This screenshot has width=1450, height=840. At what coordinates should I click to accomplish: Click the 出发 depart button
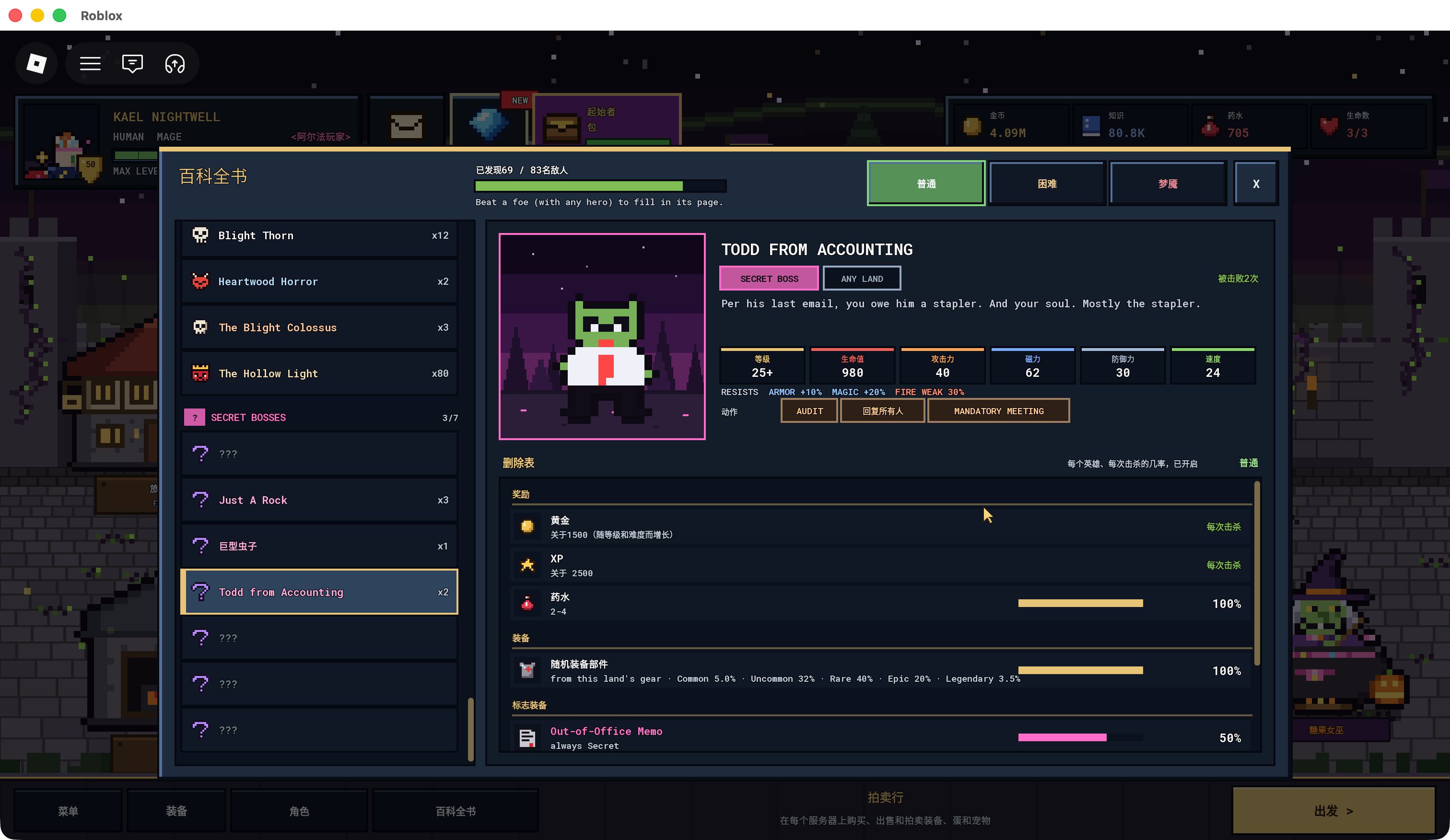point(1333,811)
